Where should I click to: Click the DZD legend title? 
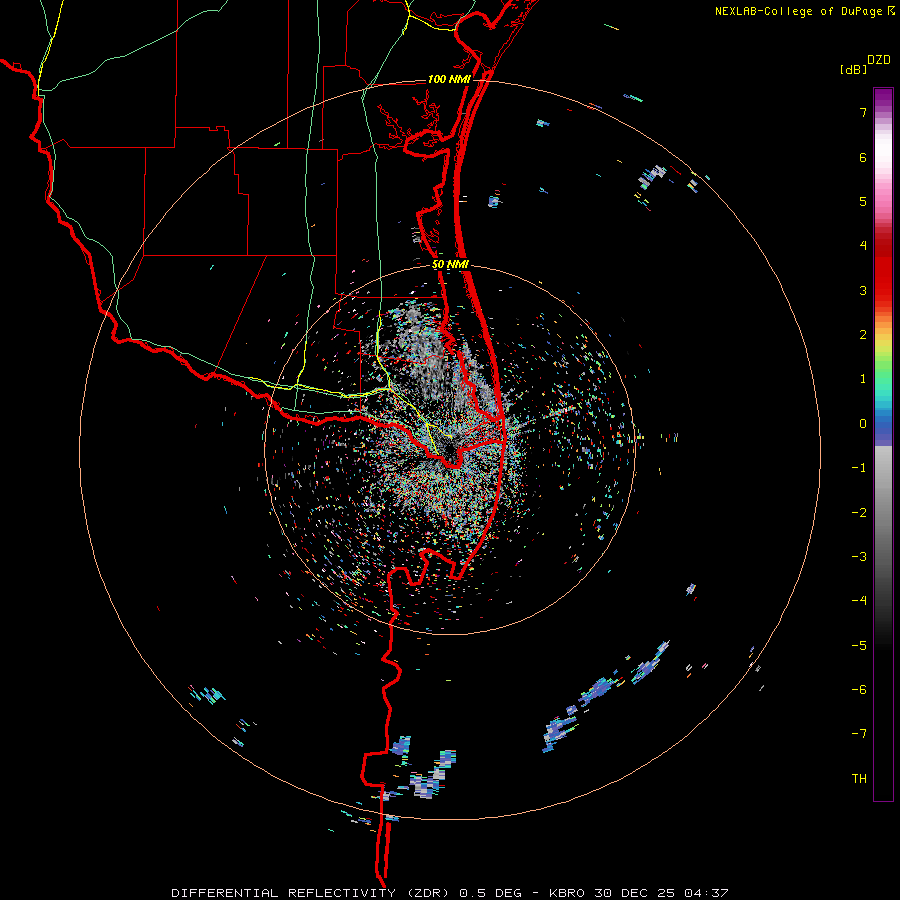point(879,60)
